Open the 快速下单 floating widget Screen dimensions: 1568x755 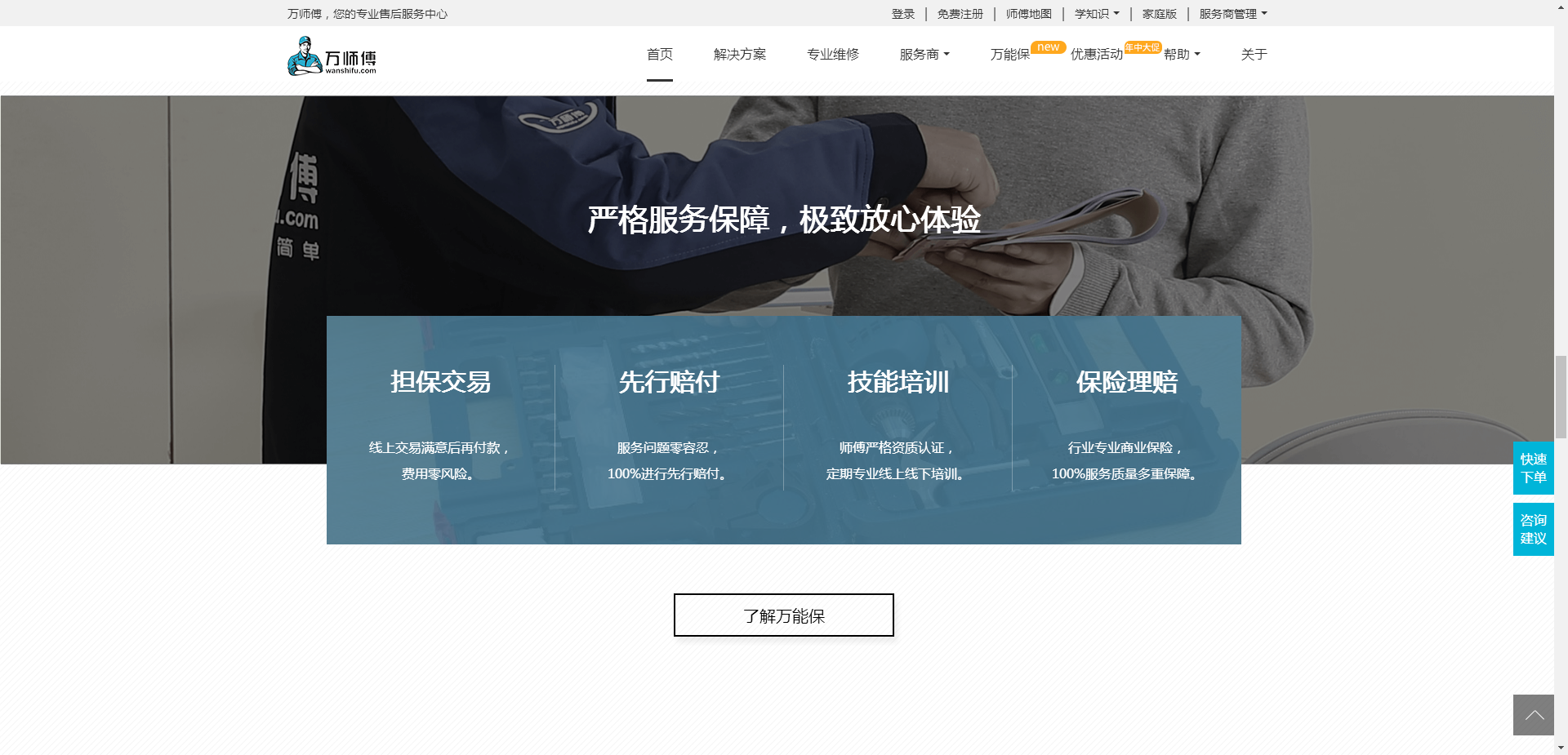tap(1533, 469)
